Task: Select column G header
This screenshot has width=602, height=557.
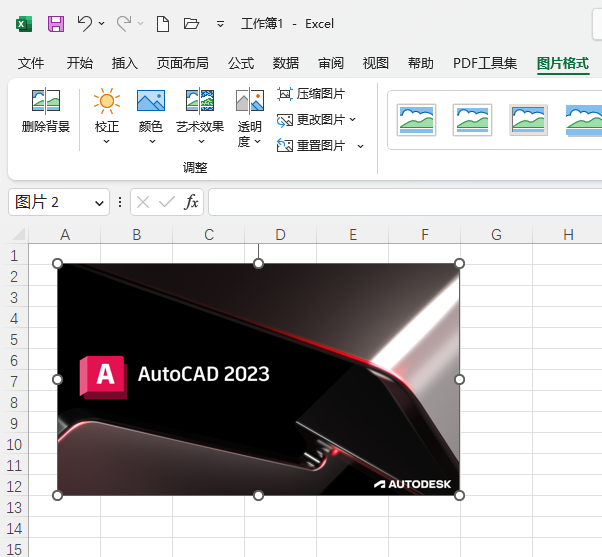Action: click(496, 235)
